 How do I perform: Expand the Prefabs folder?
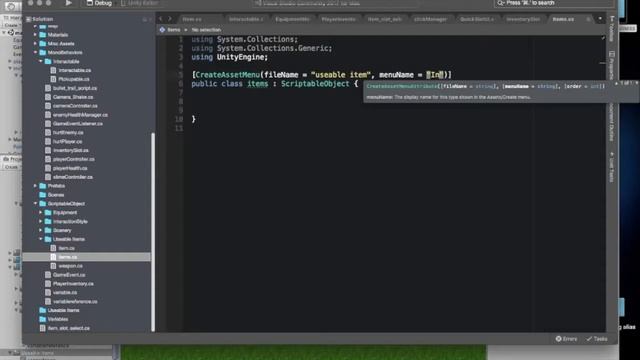[x=36, y=186]
